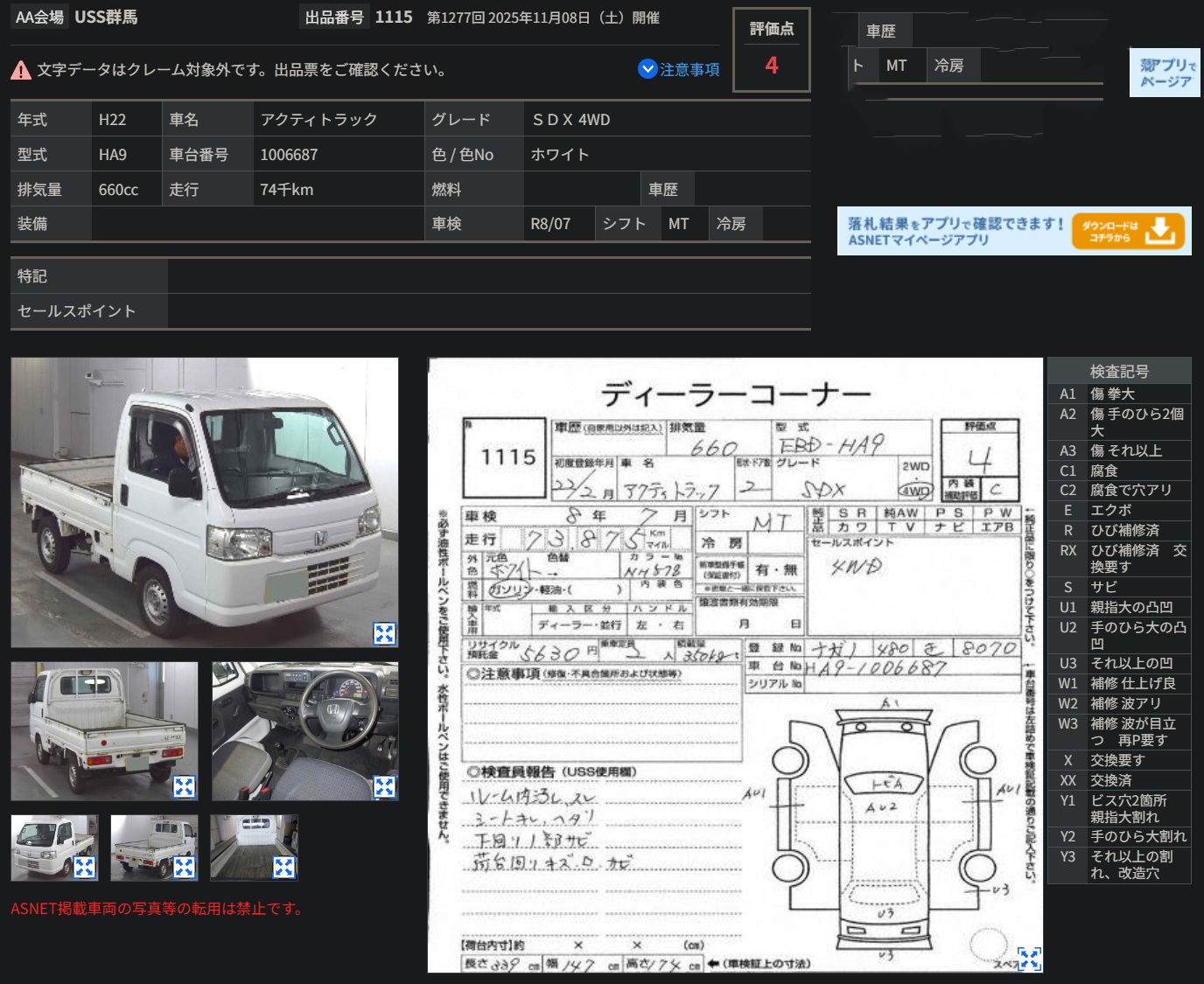Expand the main front-view truck photo
This screenshot has width=1204, height=984.
(x=384, y=634)
